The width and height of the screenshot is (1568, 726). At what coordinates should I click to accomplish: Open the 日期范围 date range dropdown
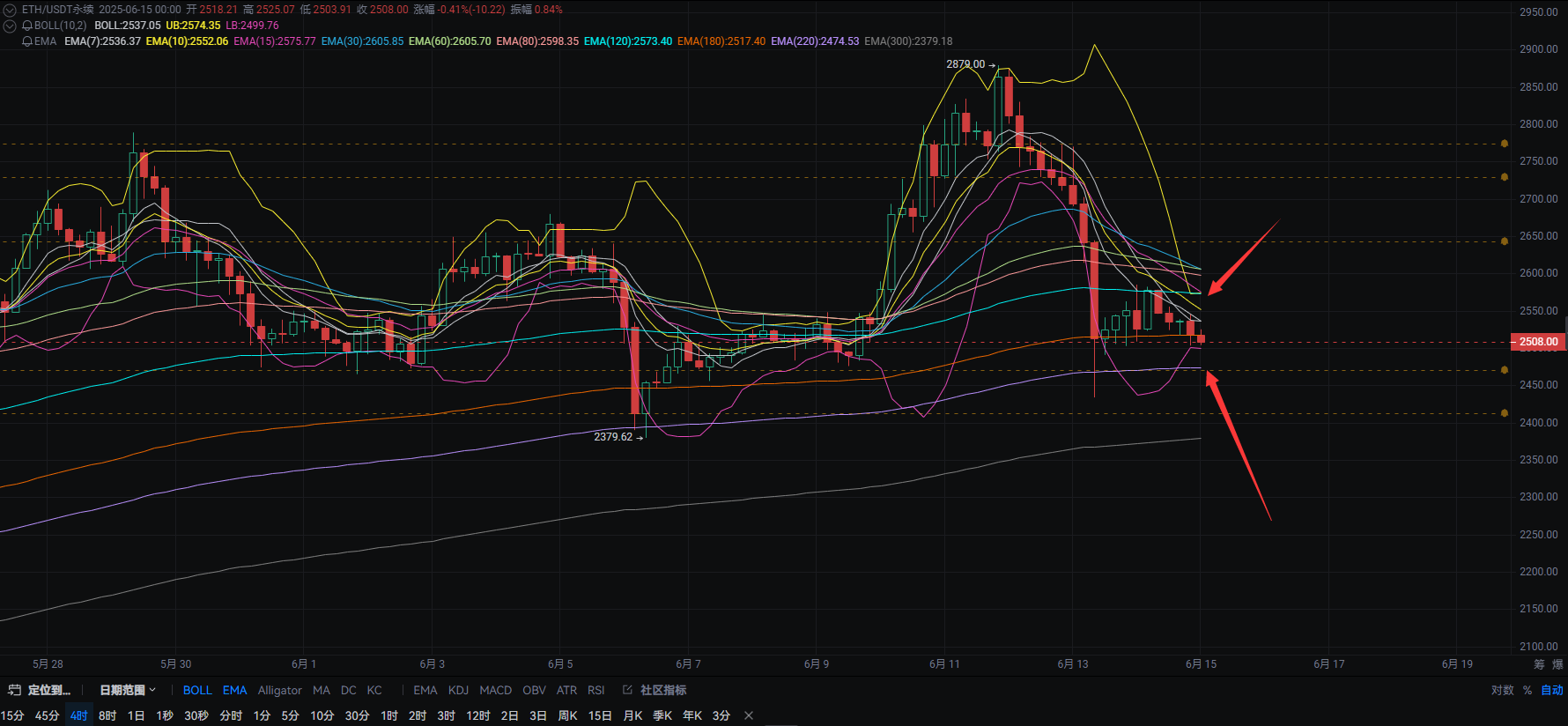tap(127, 690)
